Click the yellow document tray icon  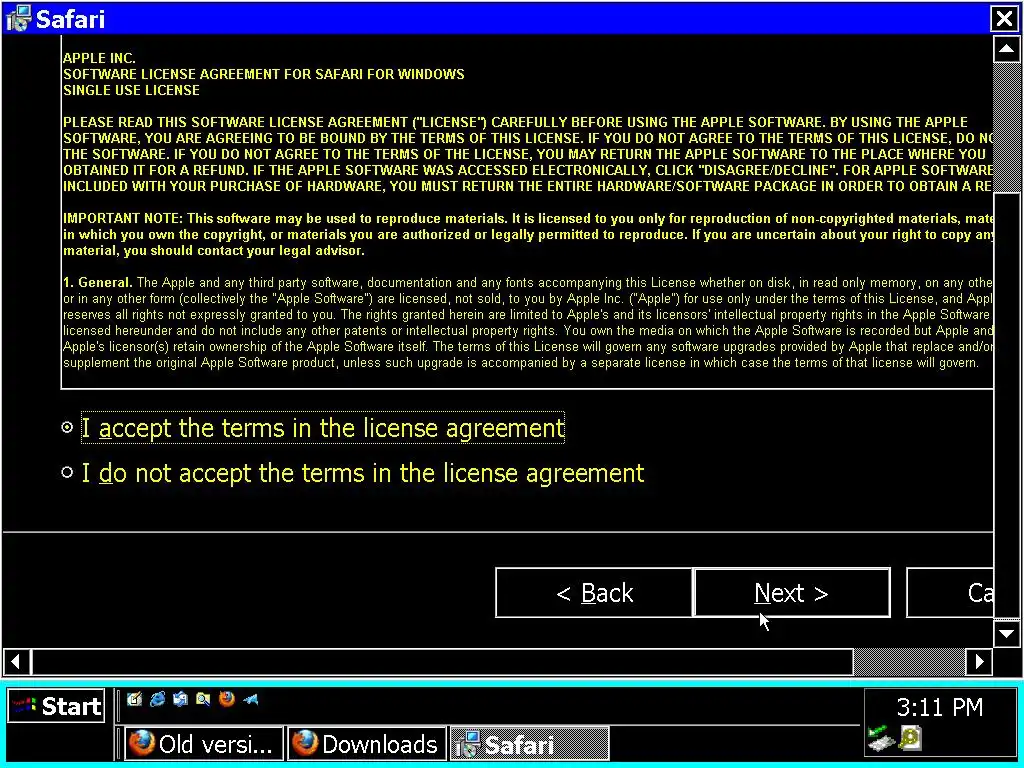[x=909, y=738]
